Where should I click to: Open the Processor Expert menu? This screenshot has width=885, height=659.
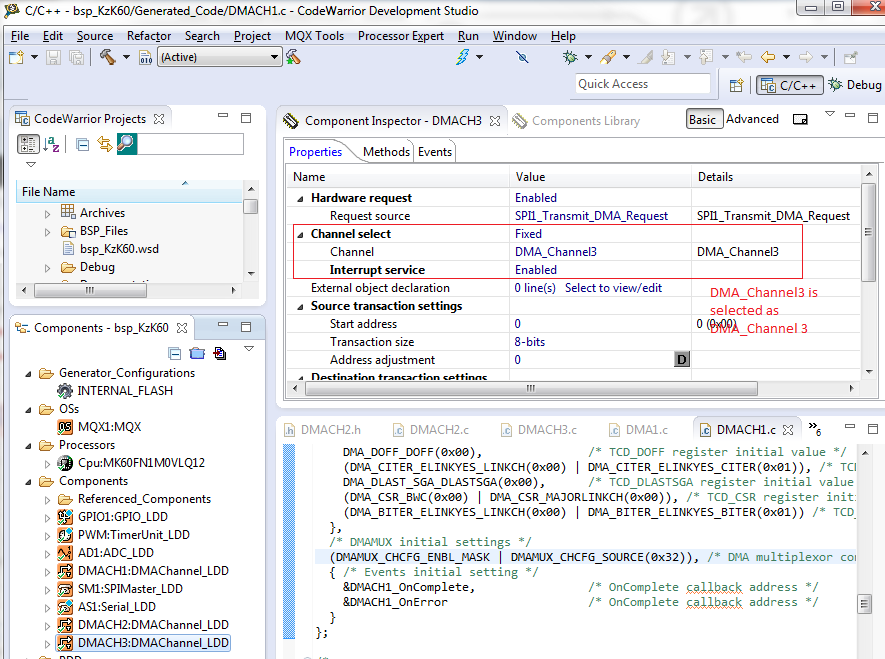click(x=400, y=35)
